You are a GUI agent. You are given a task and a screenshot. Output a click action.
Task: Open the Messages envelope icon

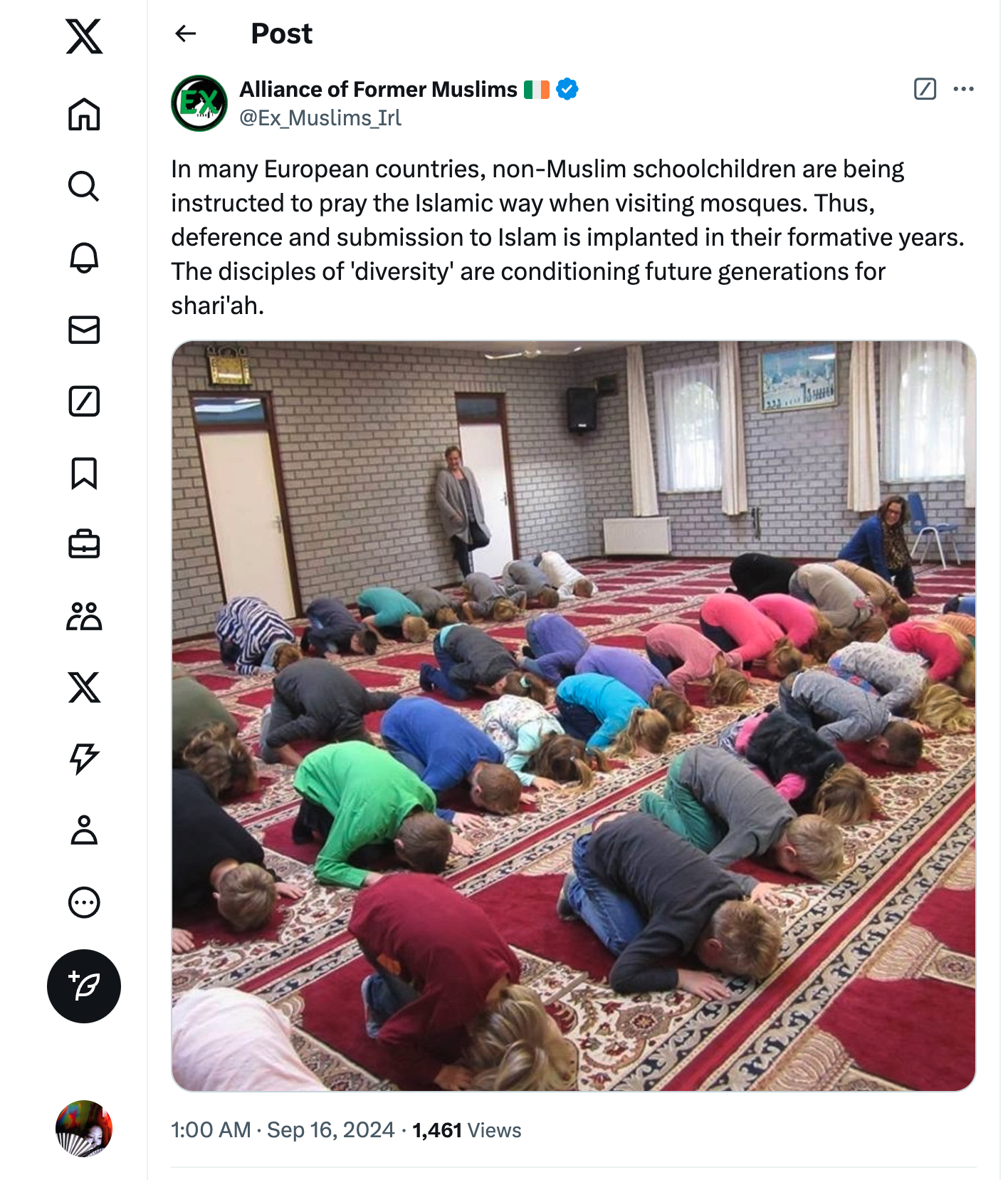(84, 330)
